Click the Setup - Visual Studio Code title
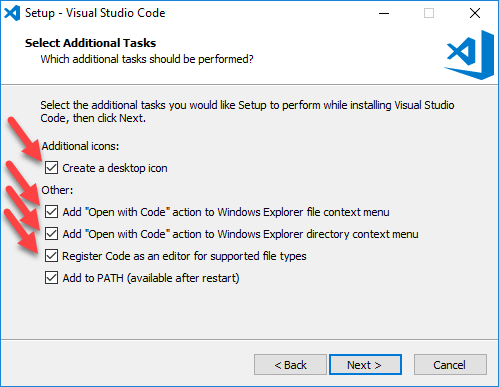499x387 pixels. 95,13
